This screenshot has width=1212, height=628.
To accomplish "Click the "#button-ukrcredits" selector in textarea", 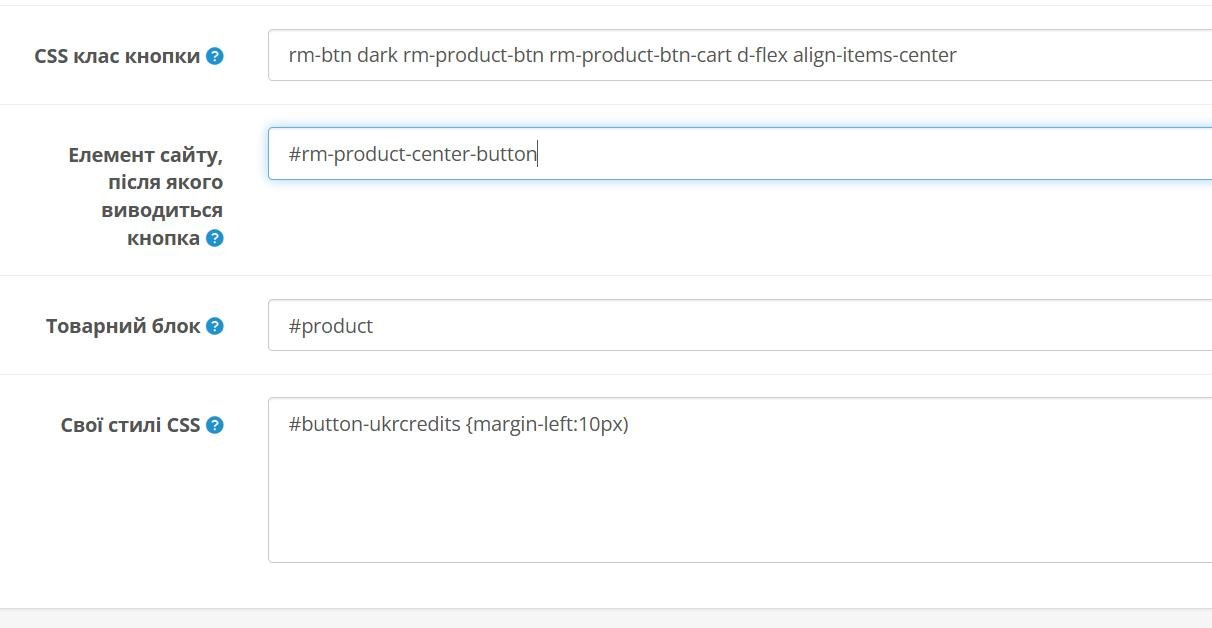I will [374, 424].
